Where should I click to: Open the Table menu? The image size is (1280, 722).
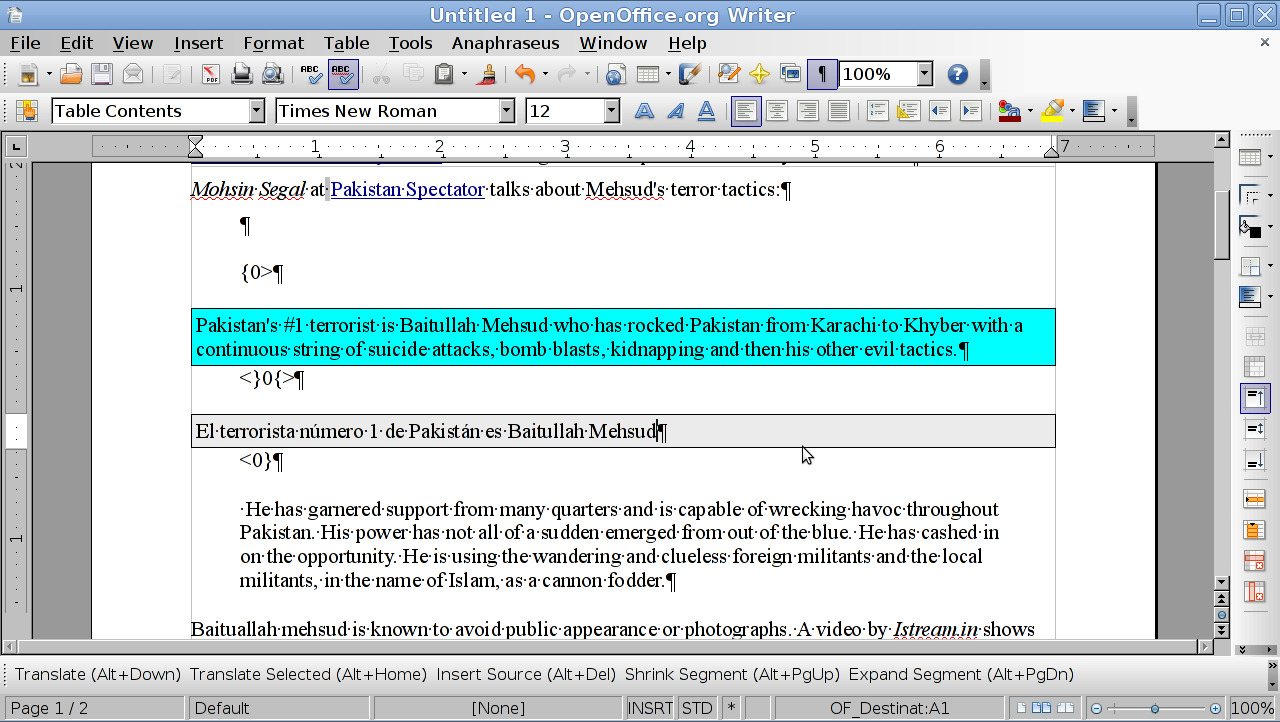click(346, 43)
